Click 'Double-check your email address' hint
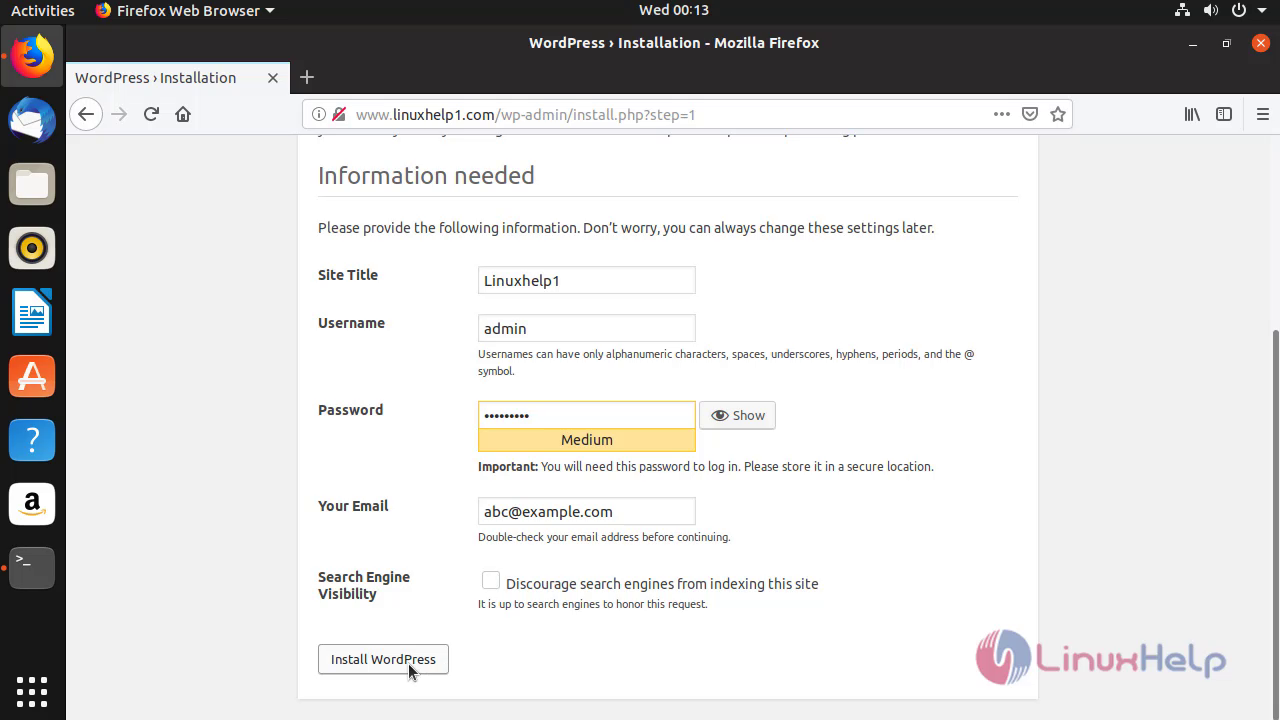The image size is (1280, 720). coord(604,537)
